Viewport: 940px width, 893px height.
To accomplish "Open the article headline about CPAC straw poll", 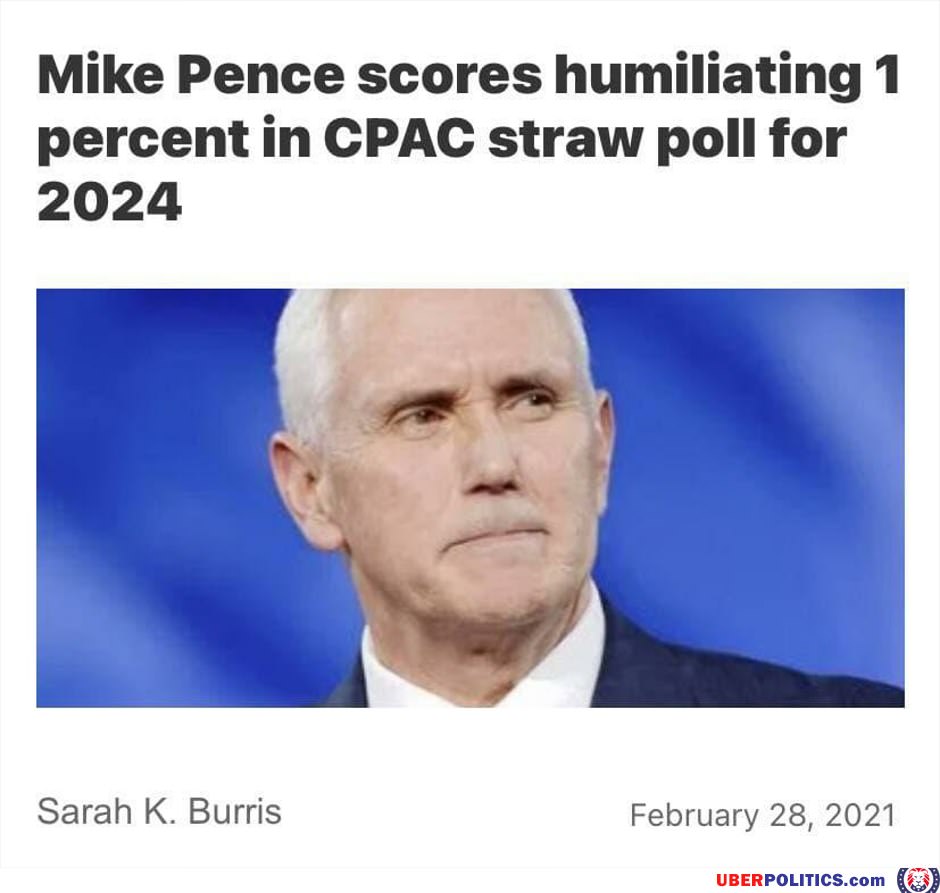I will (468, 138).
